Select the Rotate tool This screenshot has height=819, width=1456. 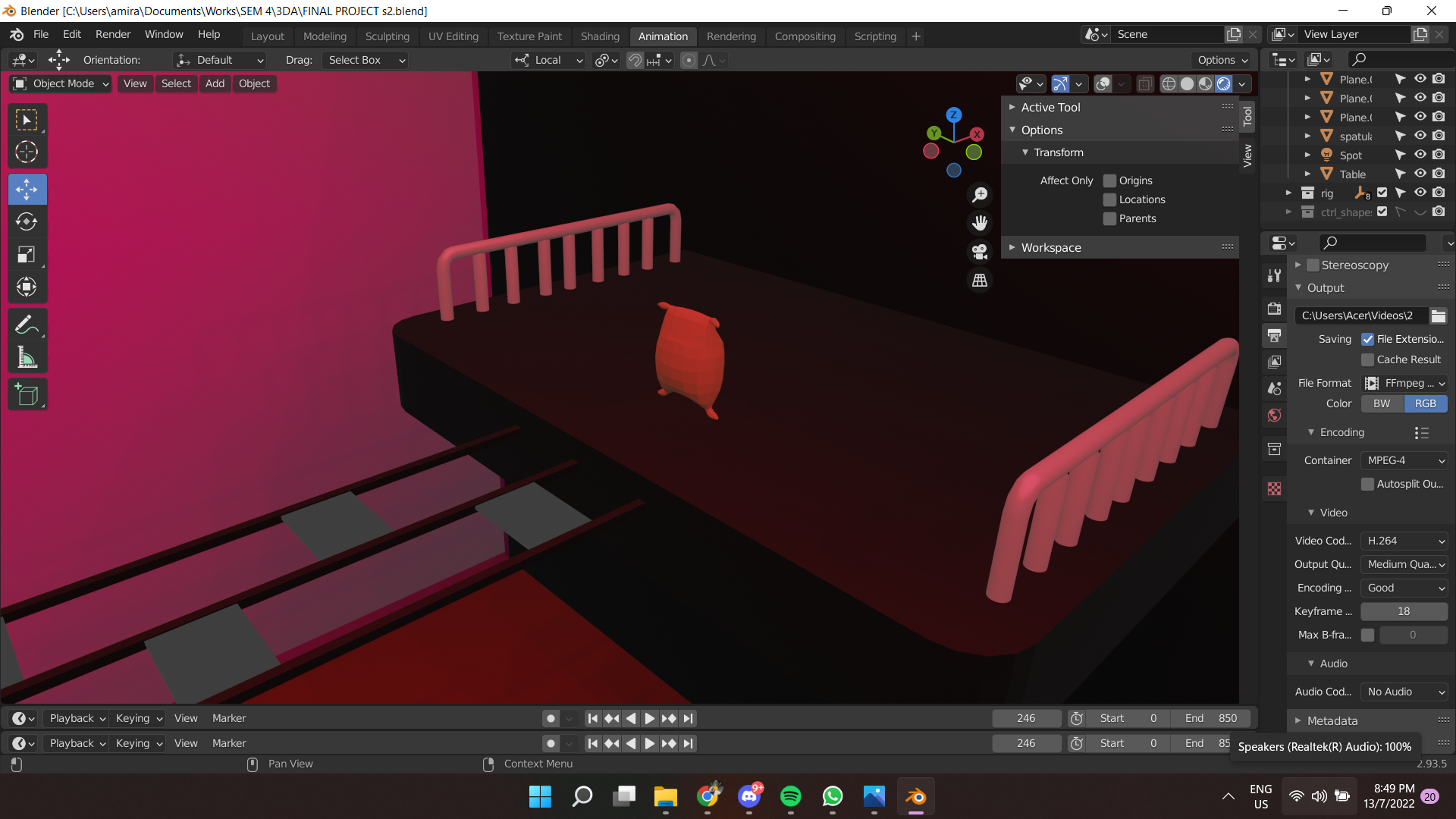(27, 221)
